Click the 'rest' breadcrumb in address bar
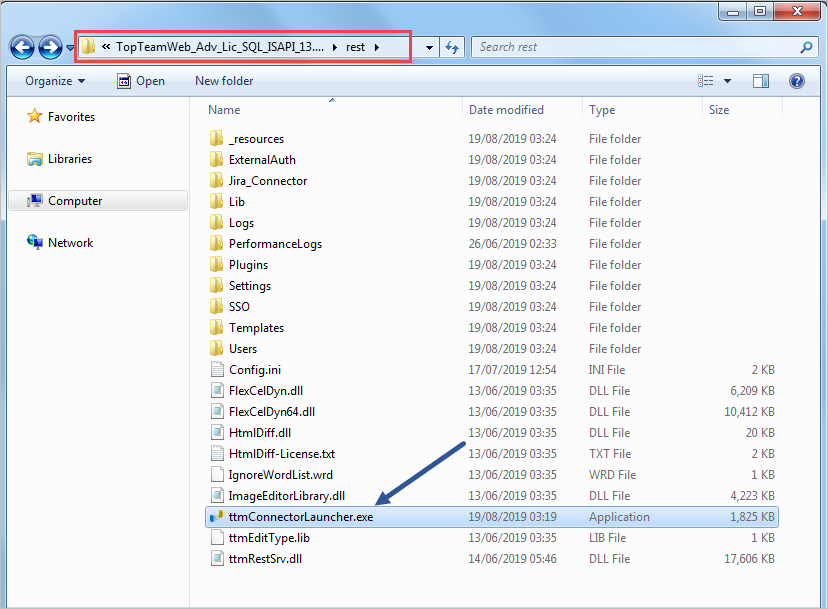 355,47
